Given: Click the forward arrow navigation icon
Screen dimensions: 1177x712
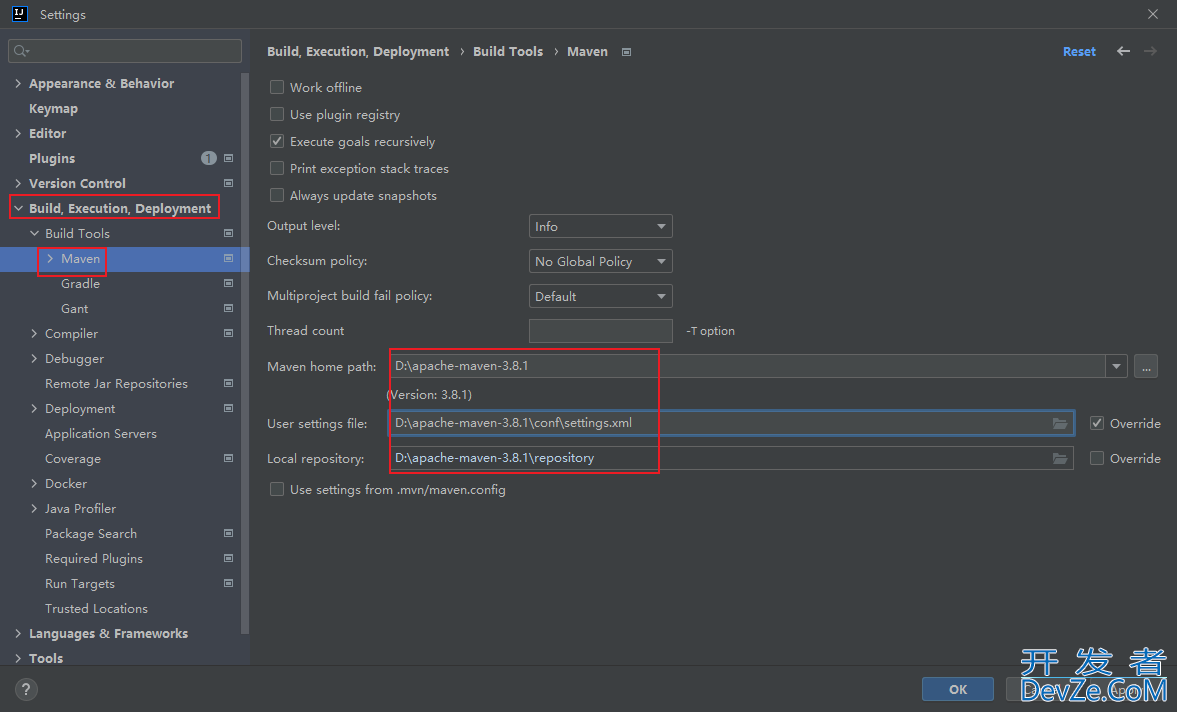Looking at the screenshot, I should click(x=1150, y=51).
